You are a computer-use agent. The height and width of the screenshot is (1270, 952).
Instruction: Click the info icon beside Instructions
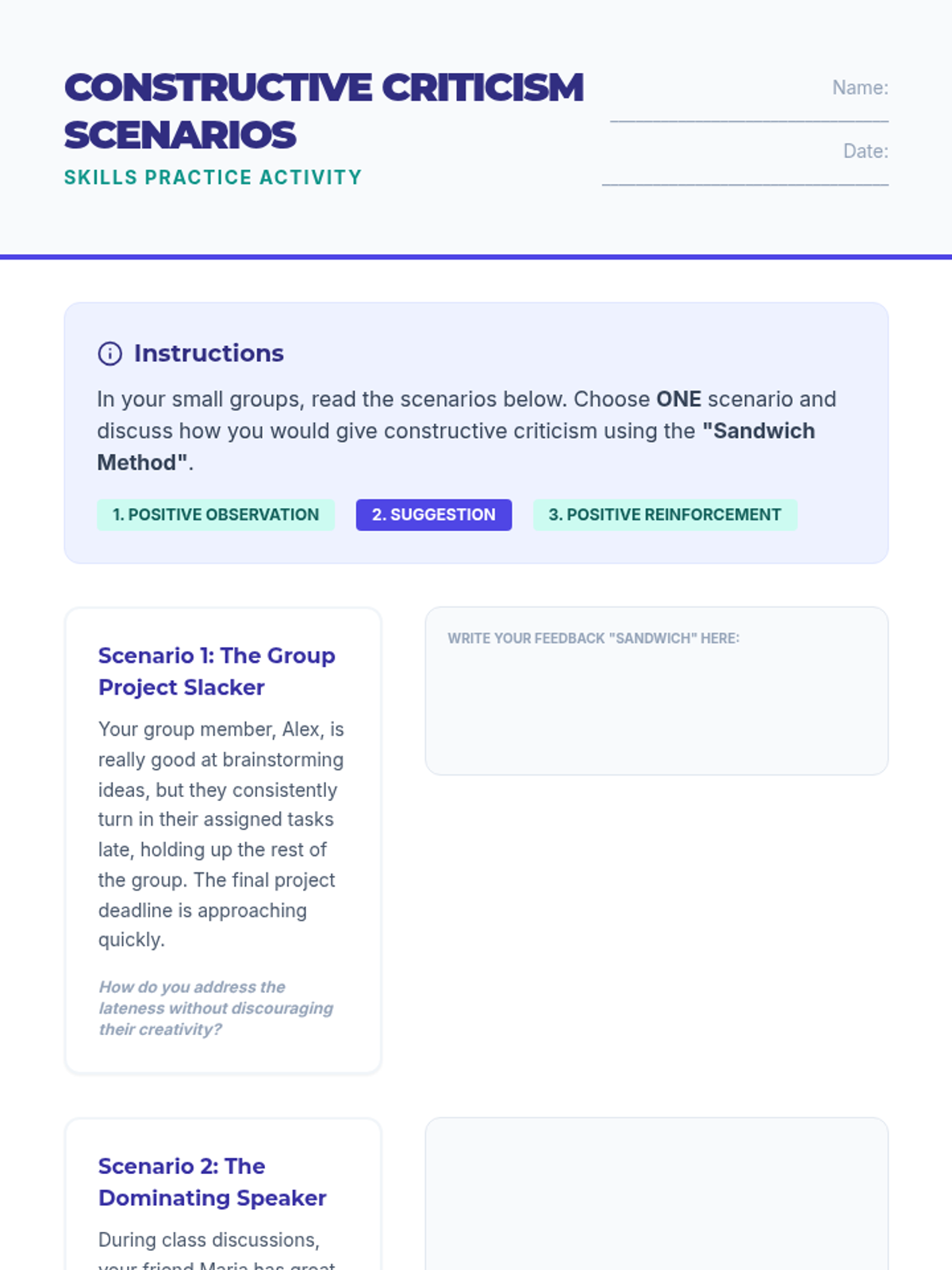[109, 353]
